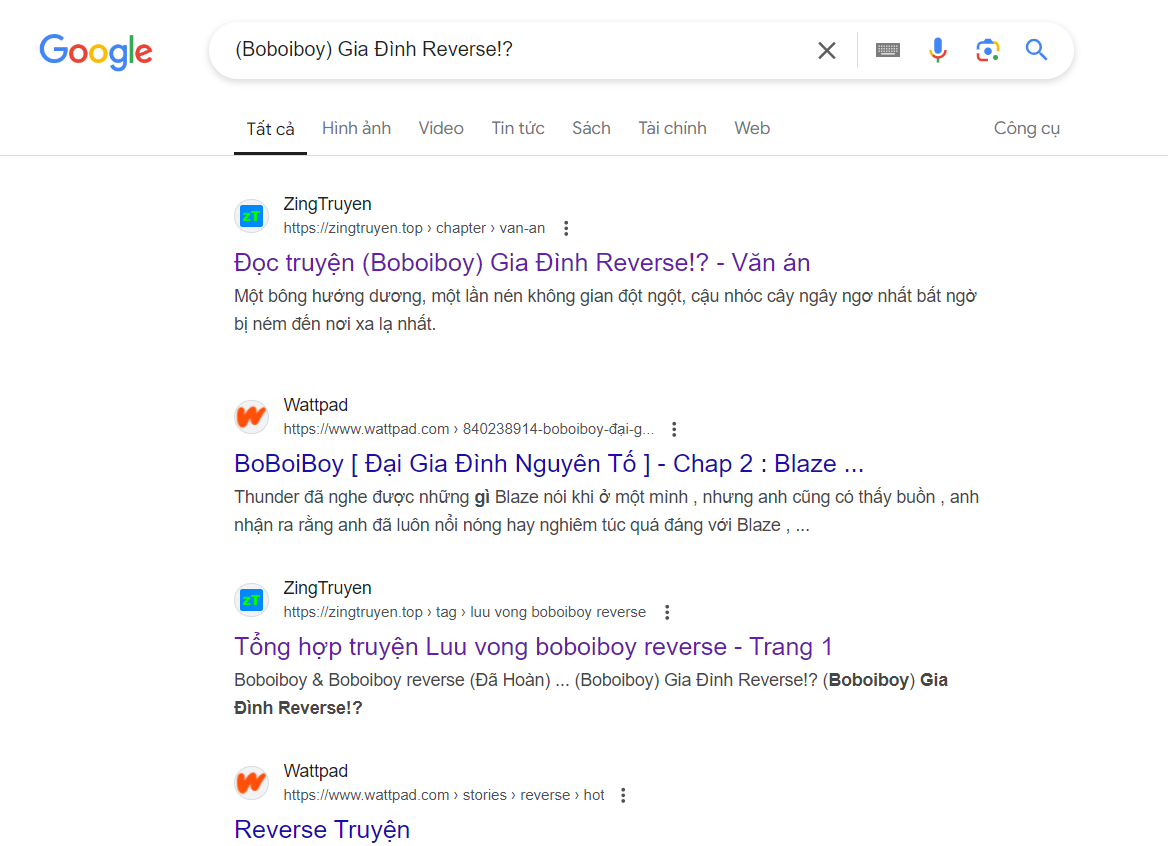Screen dimensions: 1168x846
Task: Open the Công cụ search tools
Action: [x=1026, y=128]
